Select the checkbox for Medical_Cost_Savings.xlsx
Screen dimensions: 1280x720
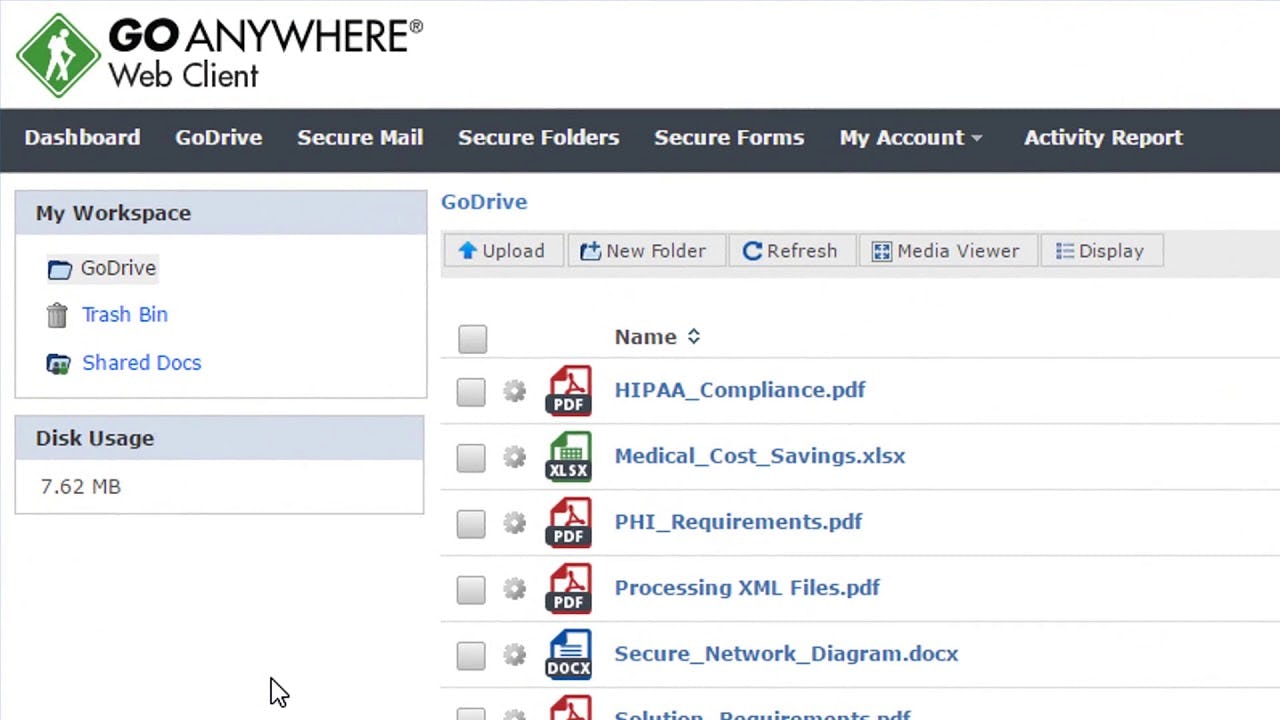point(471,457)
